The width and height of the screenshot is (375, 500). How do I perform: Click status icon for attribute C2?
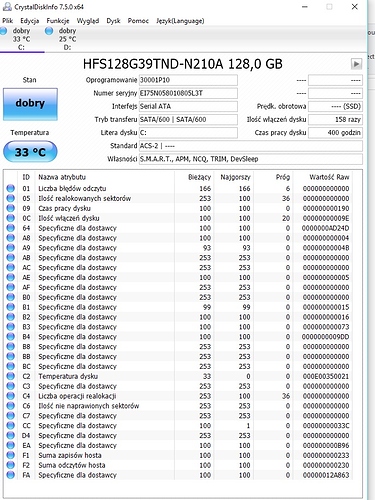(11, 376)
